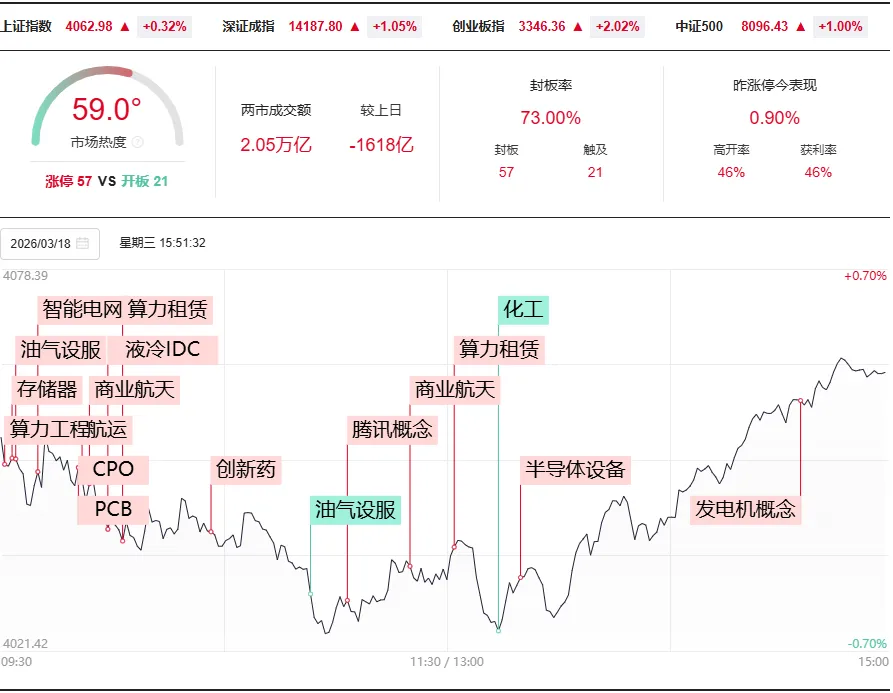Select the 半导体设备 chart tag
The image size is (893, 693).
point(575,470)
